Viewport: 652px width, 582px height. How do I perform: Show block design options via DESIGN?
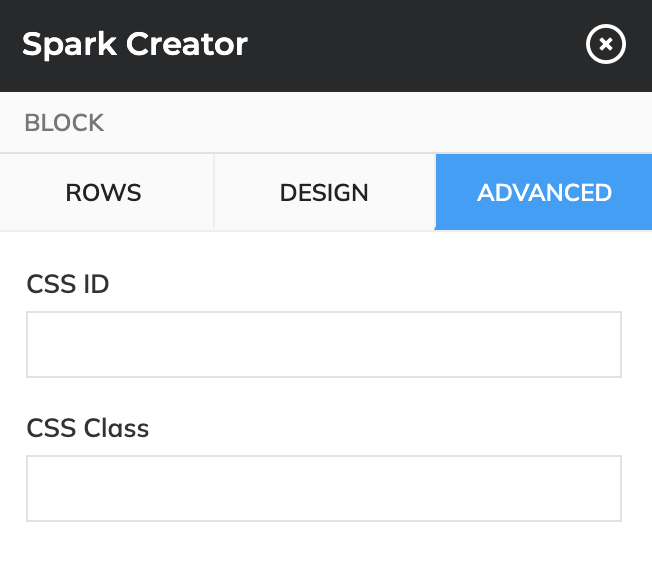[324, 192]
